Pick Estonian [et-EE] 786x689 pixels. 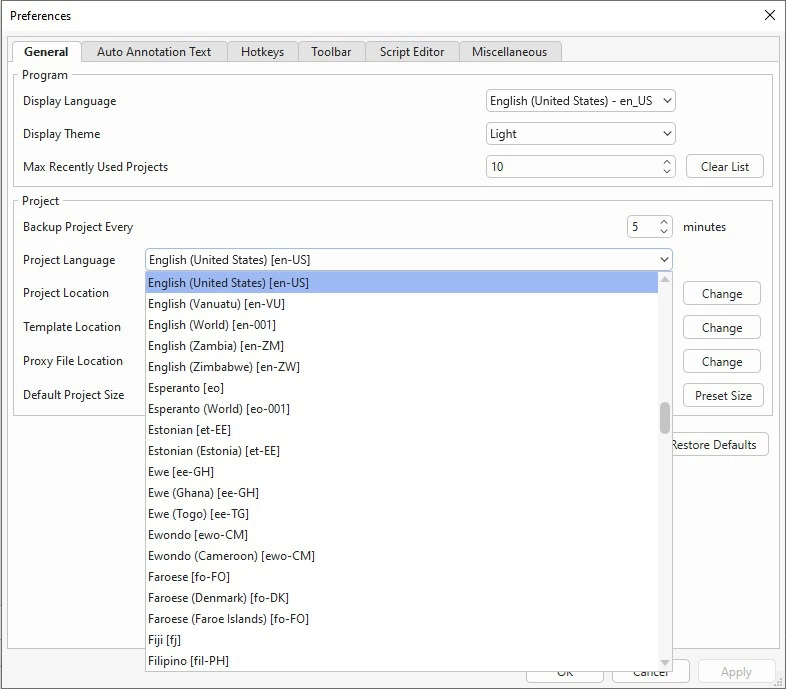coord(402,430)
